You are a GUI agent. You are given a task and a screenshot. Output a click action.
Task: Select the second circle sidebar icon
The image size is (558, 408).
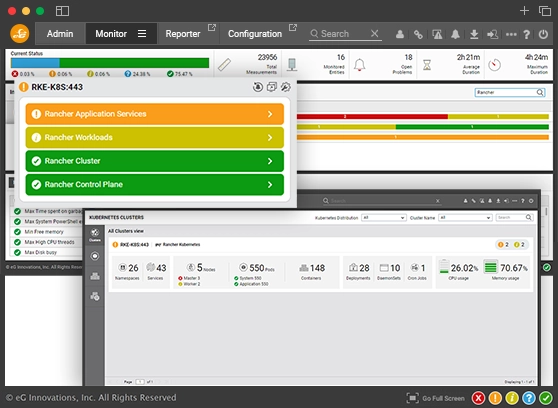click(x=95, y=256)
